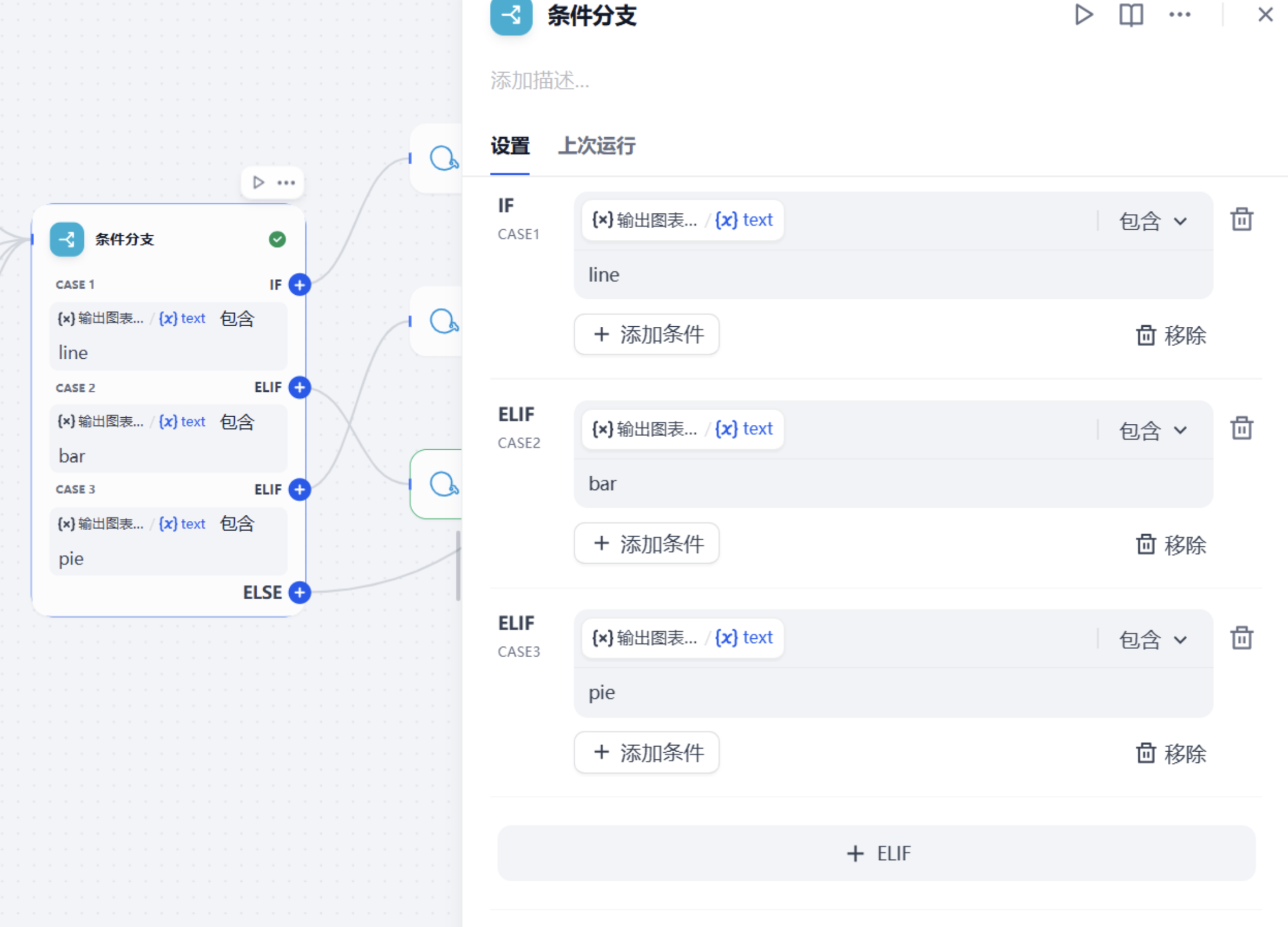1288x927 pixels.
Task: Switch to the 上次运行 tab
Action: [597, 146]
